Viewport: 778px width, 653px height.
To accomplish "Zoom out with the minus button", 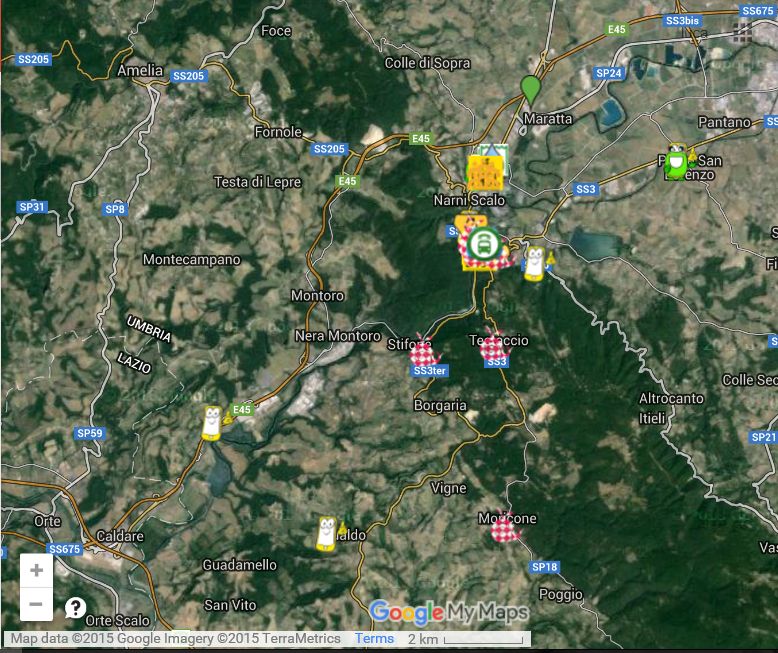I will (x=36, y=604).
